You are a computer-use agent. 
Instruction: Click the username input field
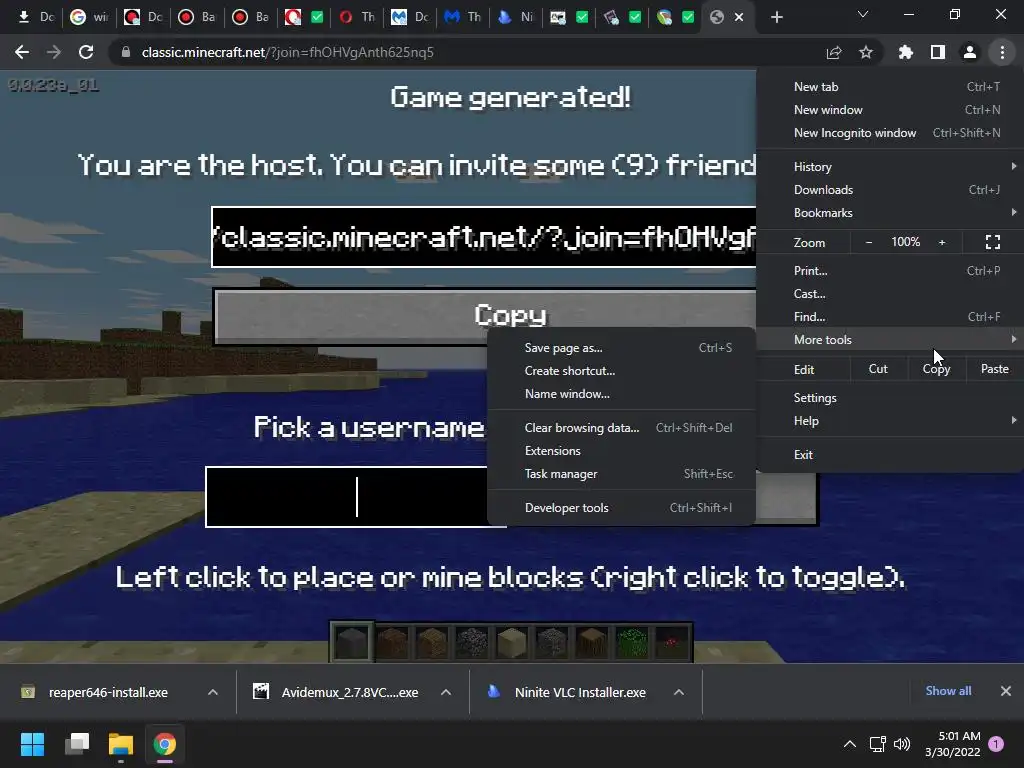click(x=356, y=497)
